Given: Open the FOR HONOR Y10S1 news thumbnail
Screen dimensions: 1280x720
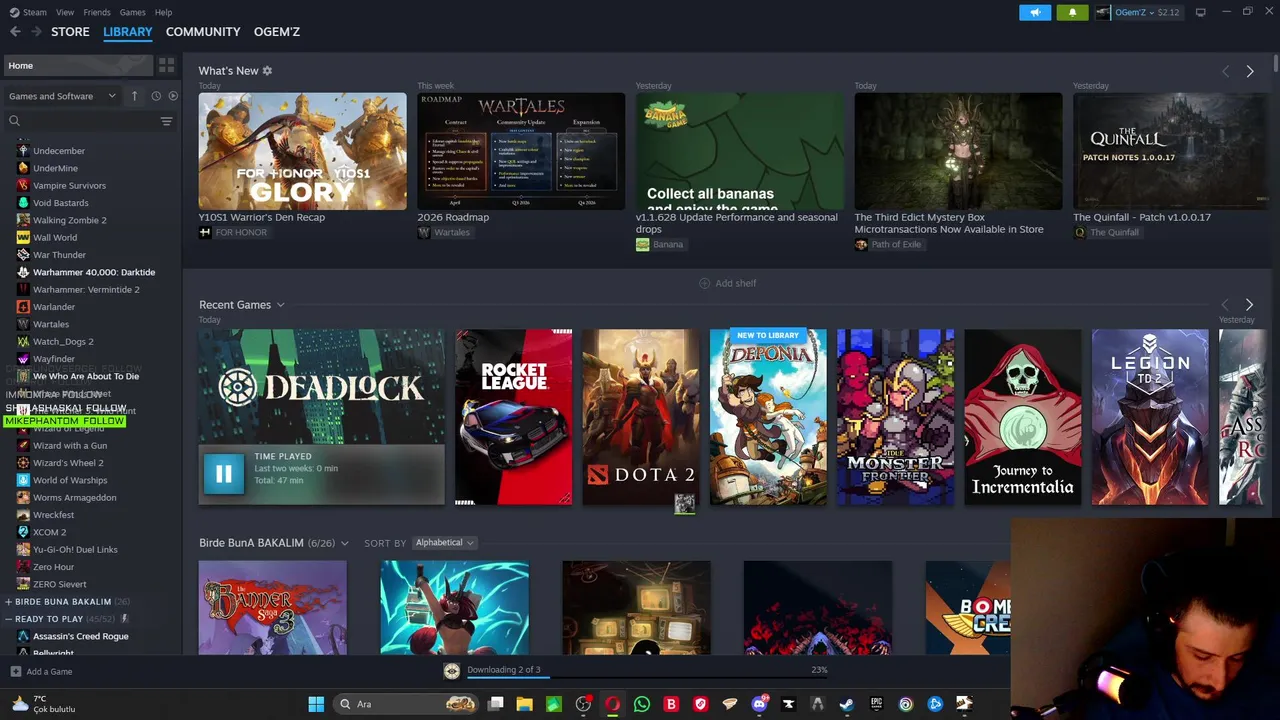Looking at the screenshot, I should tap(302, 151).
